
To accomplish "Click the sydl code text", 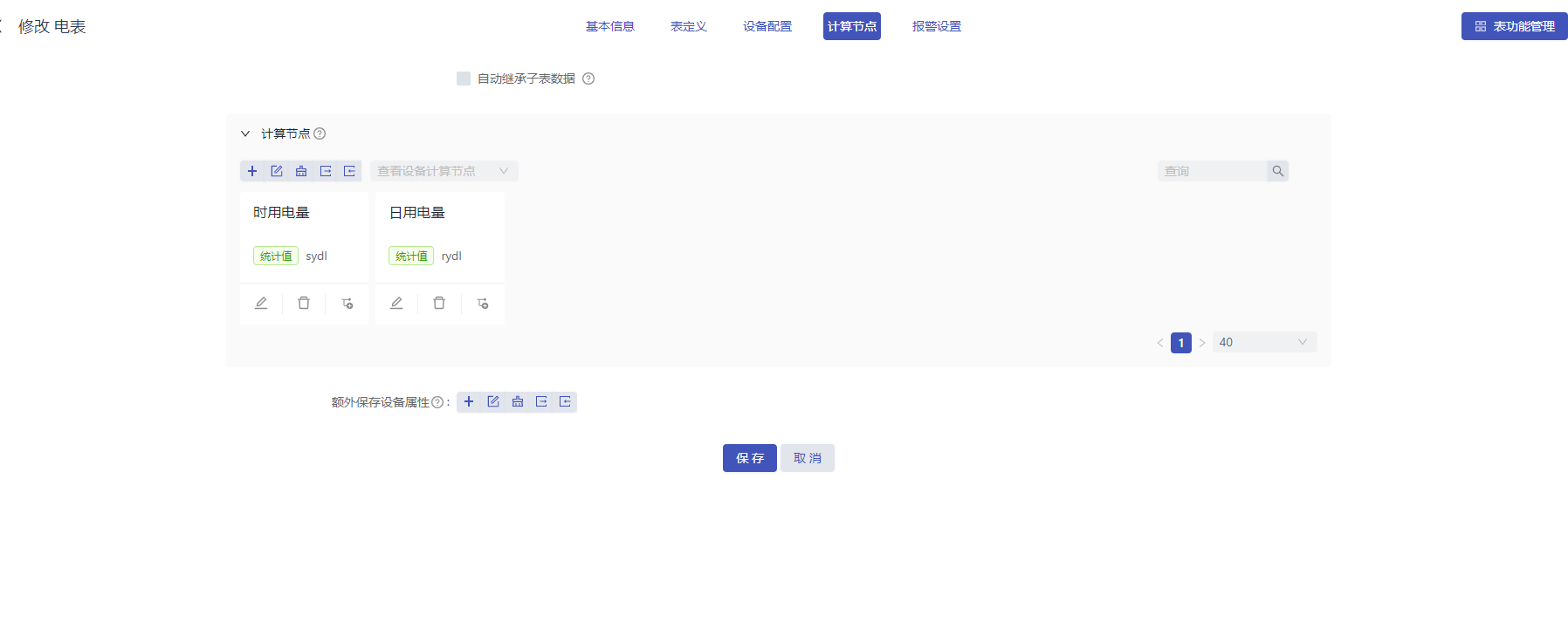I will [x=316, y=256].
